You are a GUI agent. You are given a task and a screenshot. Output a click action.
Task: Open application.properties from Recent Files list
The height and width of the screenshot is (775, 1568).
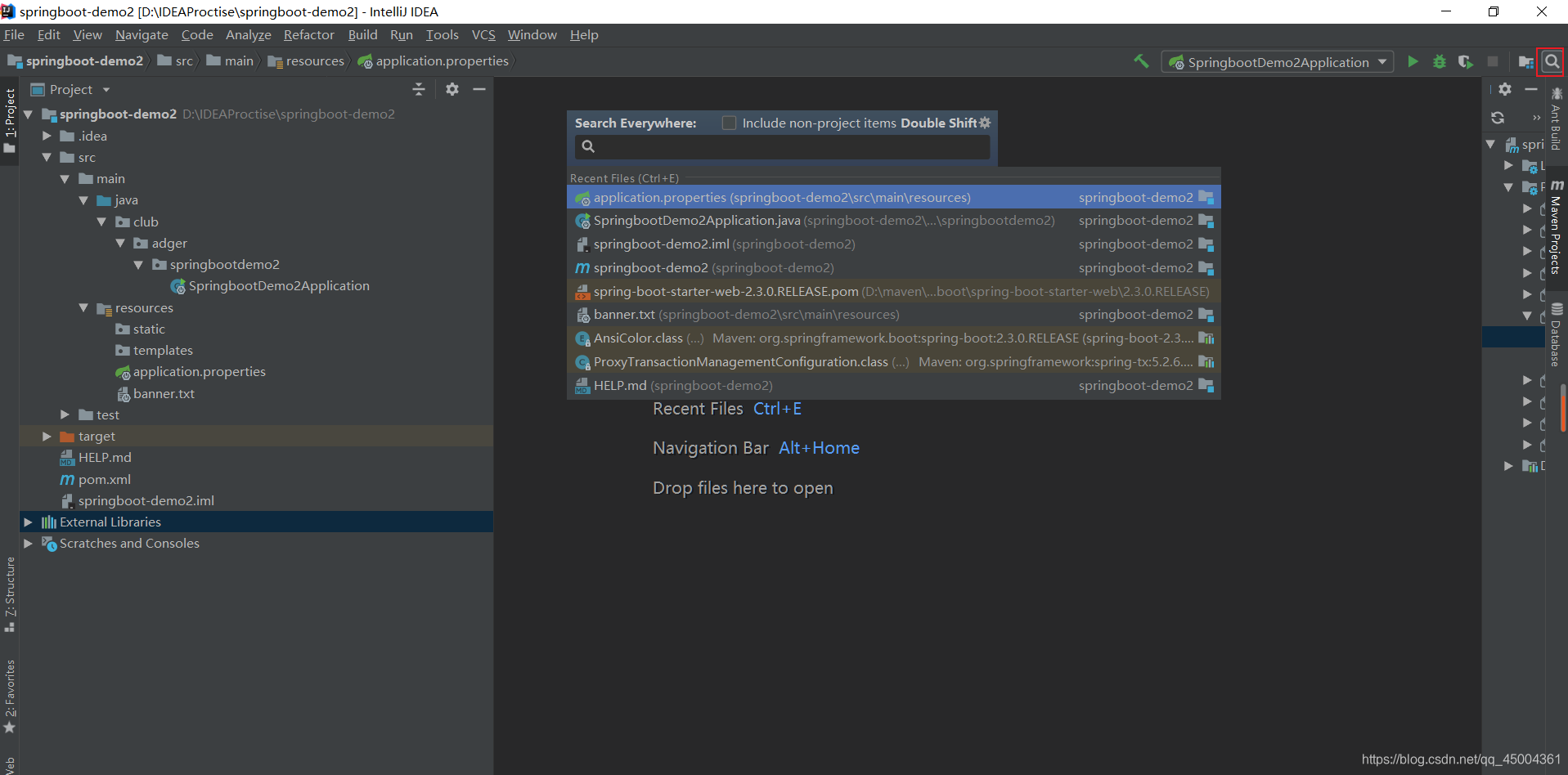(894, 197)
